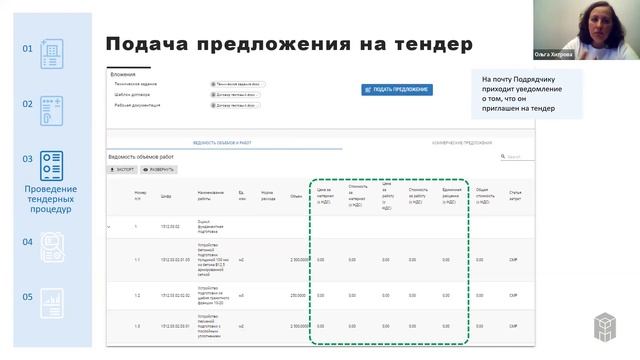The width and height of the screenshot is (640, 360).
Task: Click material price cell in row 1.3
Action: tap(321, 327)
